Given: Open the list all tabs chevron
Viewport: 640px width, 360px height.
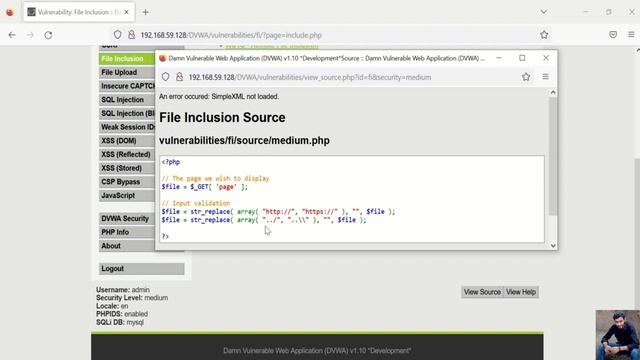Looking at the screenshot, I should coord(544,12).
